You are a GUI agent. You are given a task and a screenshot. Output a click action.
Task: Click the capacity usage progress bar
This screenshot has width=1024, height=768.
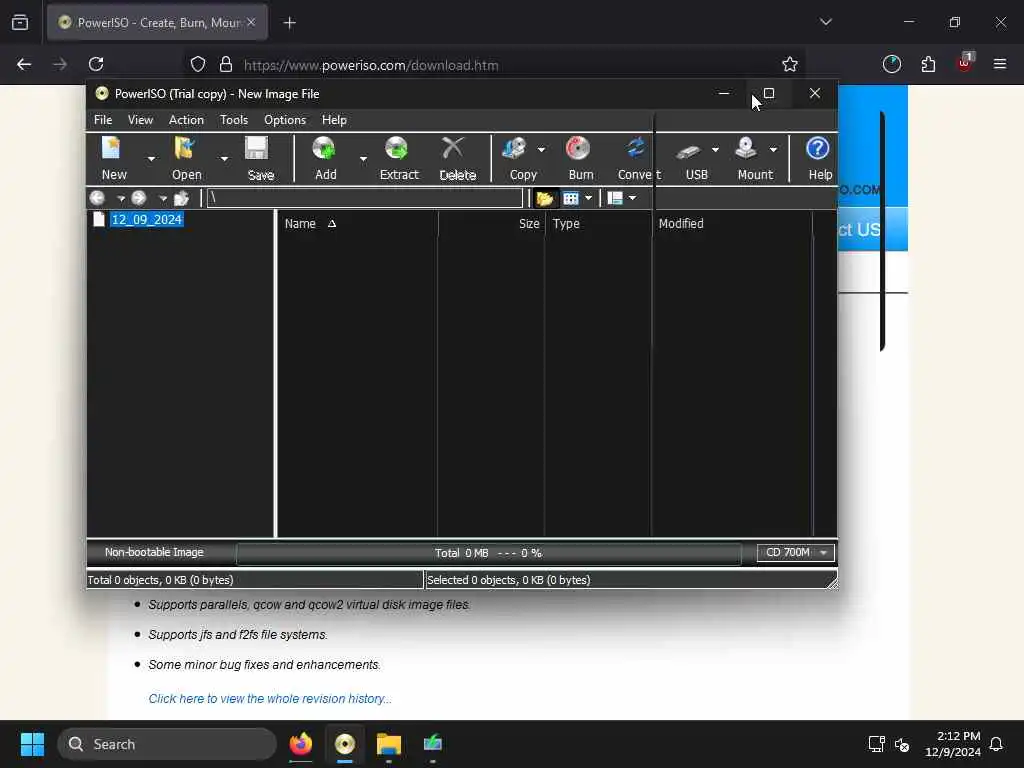(488, 553)
